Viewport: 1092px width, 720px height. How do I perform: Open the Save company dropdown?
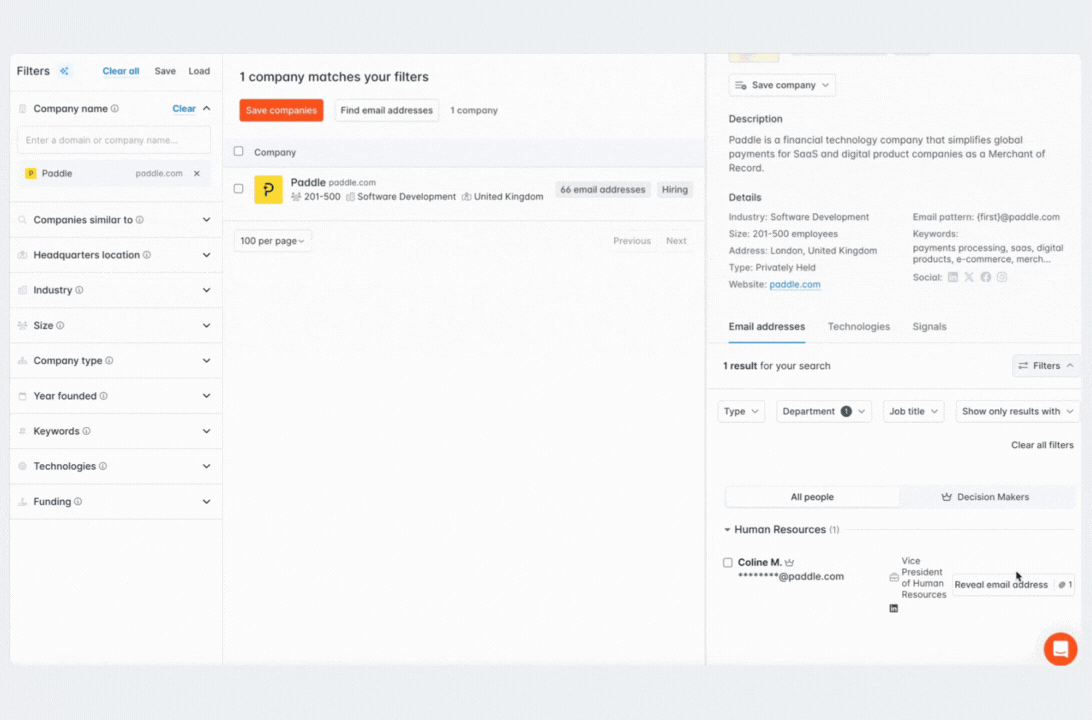point(782,85)
